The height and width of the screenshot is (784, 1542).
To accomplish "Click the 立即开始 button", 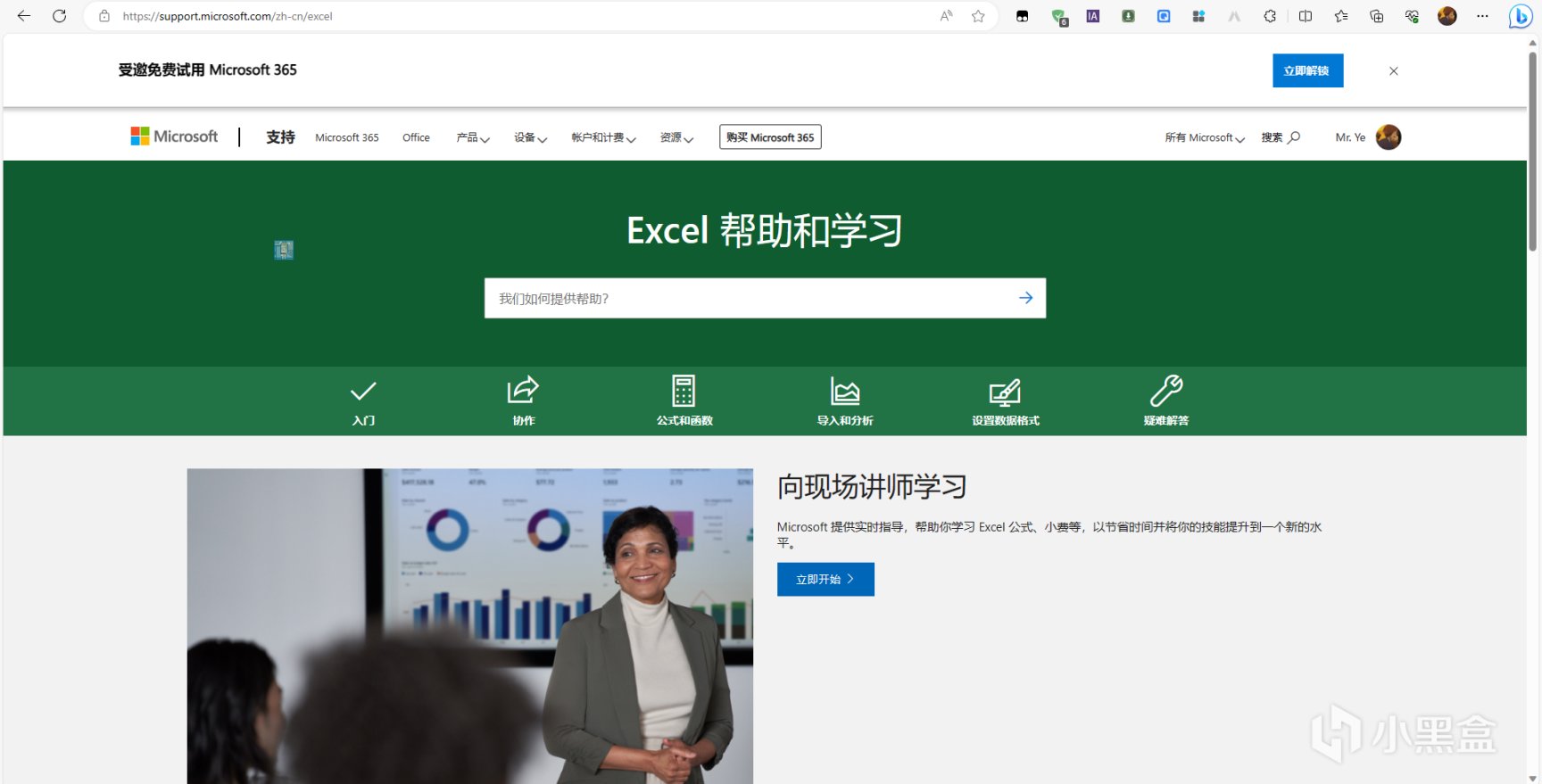I will pos(825,579).
